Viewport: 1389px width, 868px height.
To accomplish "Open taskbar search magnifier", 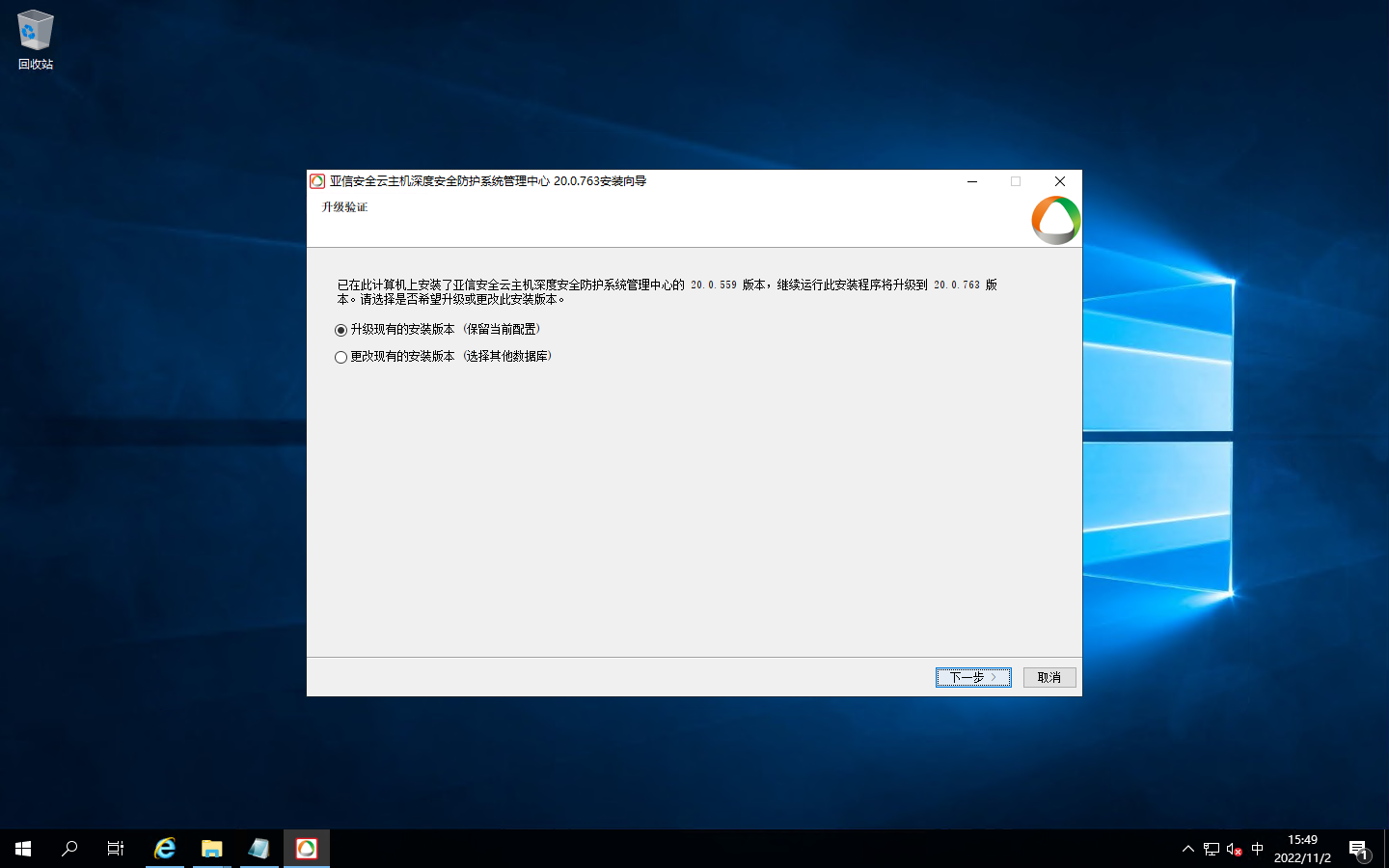I will pyautogui.click(x=69, y=849).
